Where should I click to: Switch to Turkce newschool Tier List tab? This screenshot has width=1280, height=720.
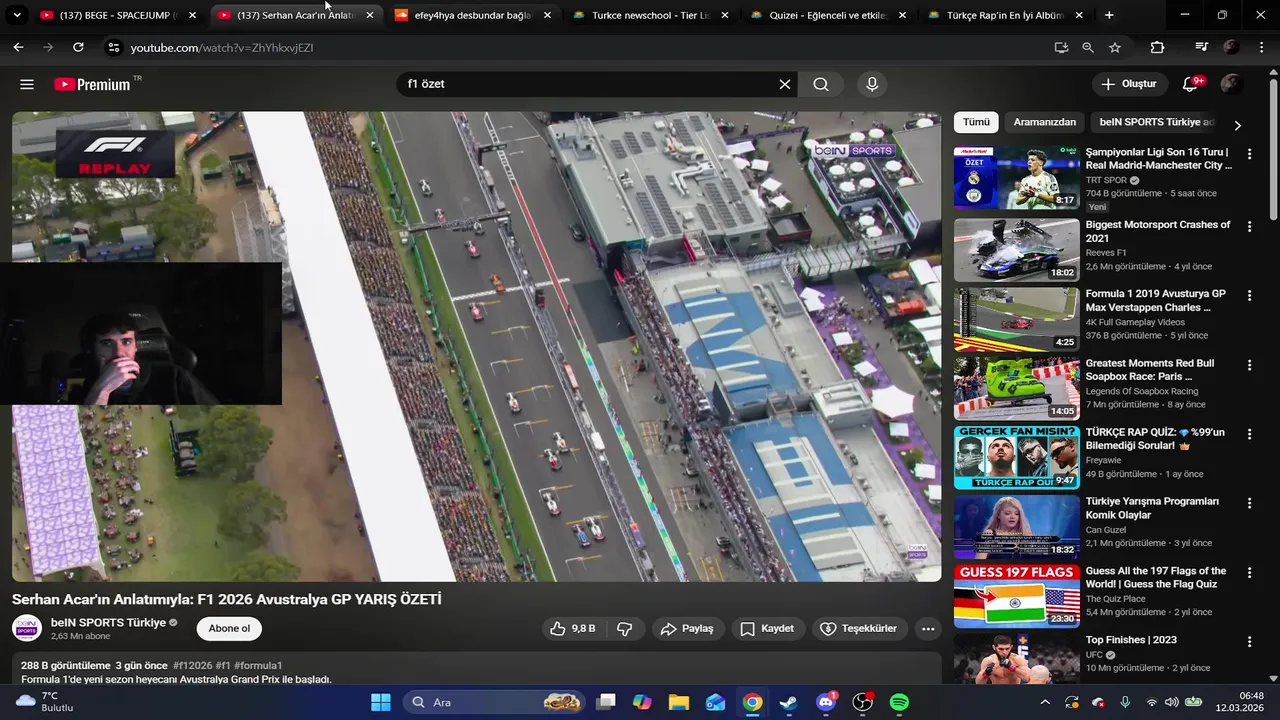point(650,15)
